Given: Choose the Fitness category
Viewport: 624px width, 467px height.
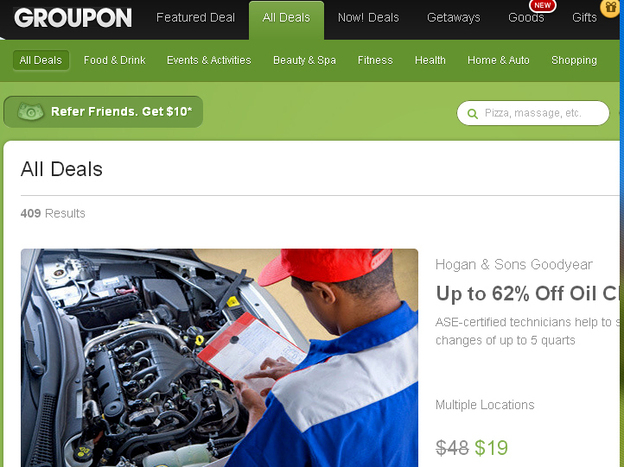Looking at the screenshot, I should [x=375, y=60].
